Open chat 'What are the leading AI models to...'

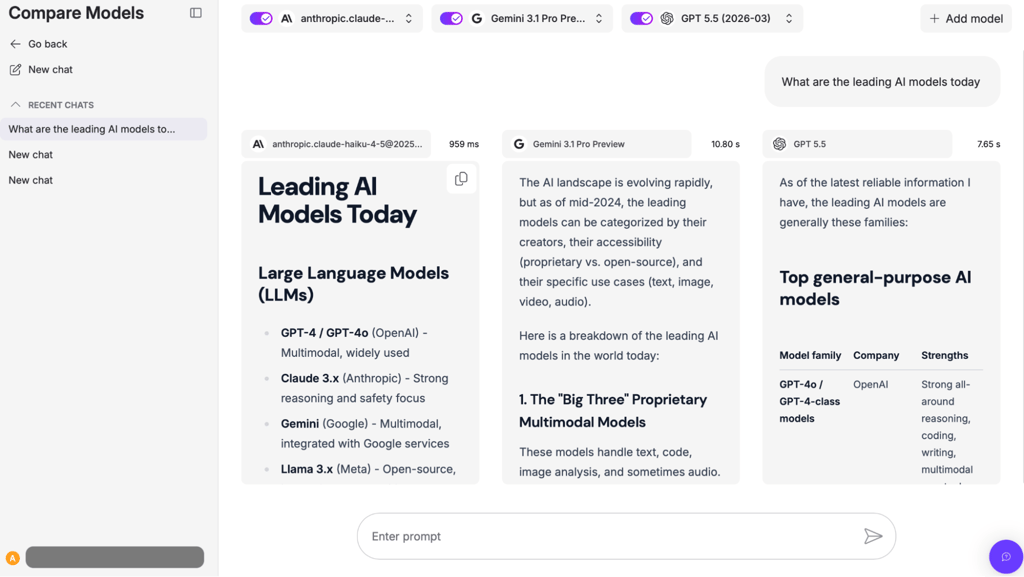[104, 129]
